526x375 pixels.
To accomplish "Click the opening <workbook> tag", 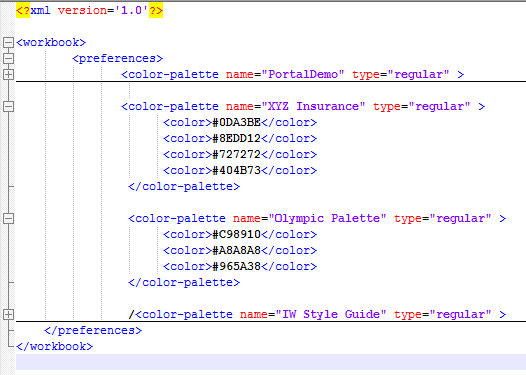I will [51, 43].
